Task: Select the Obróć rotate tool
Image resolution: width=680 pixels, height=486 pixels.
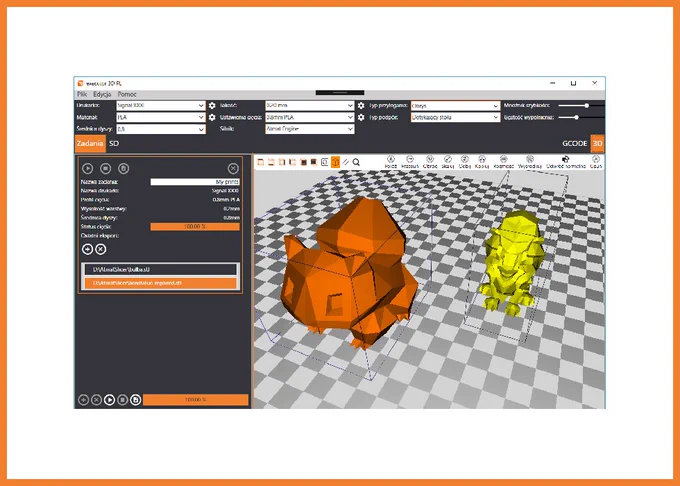Action: pos(430,162)
